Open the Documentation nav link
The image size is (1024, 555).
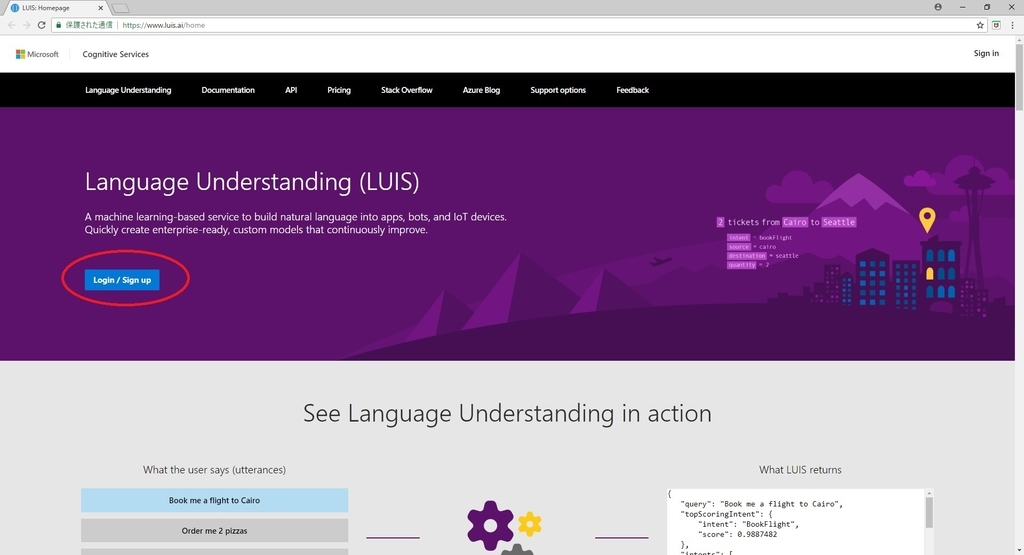point(228,90)
